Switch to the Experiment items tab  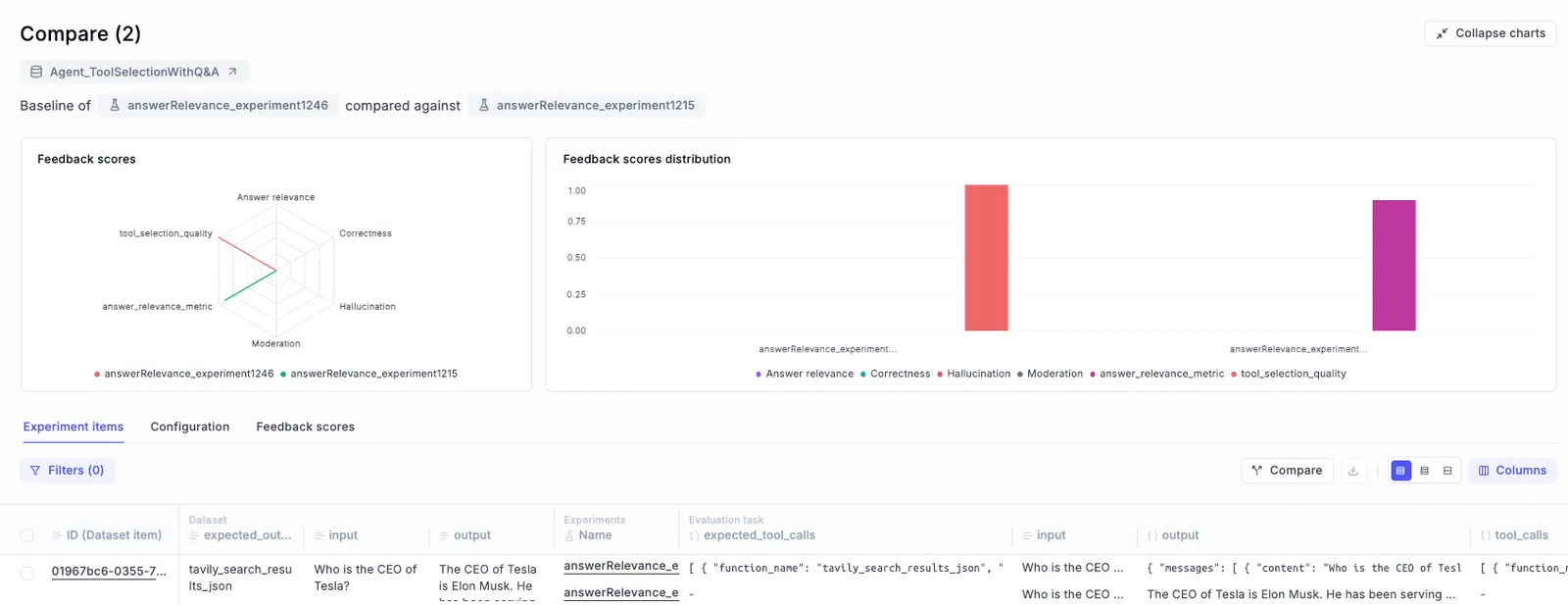[x=73, y=427]
